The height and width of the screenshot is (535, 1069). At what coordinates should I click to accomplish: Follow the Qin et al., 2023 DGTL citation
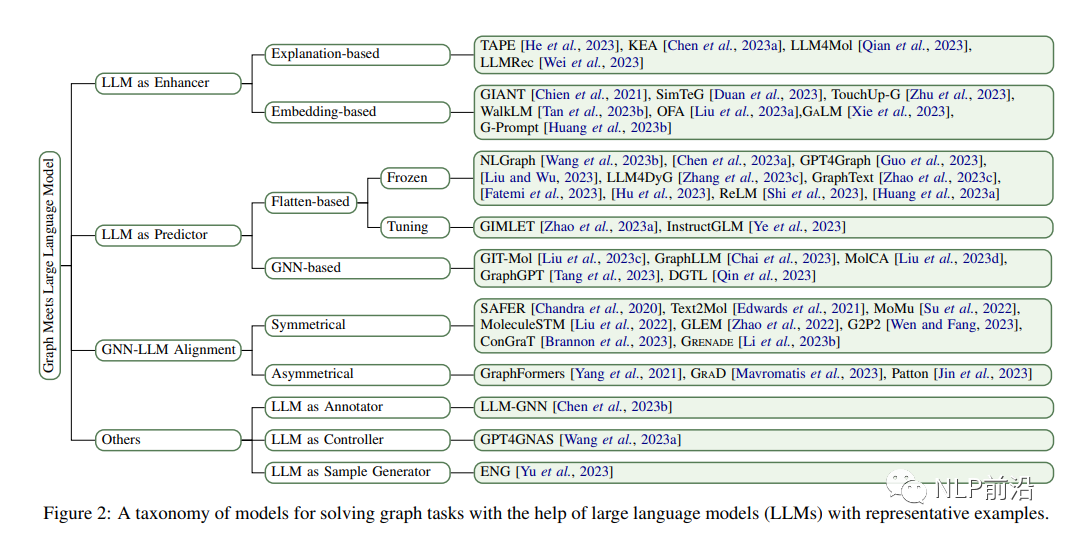(764, 276)
